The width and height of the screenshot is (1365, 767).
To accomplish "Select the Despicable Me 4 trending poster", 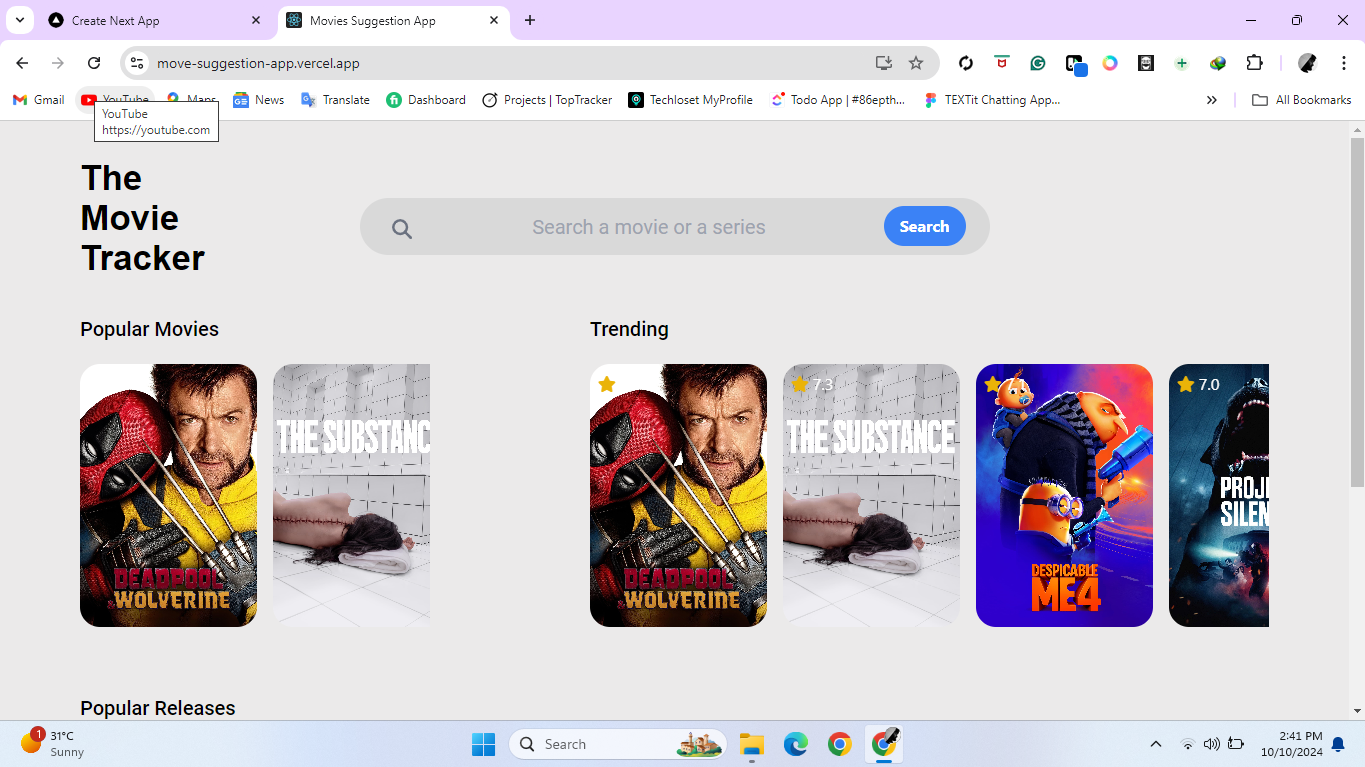I will coord(1064,495).
